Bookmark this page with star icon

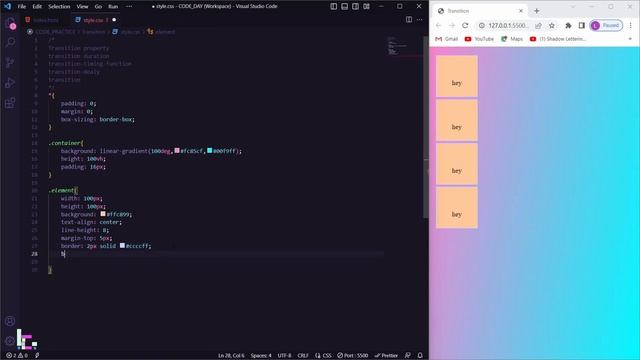coord(552,25)
